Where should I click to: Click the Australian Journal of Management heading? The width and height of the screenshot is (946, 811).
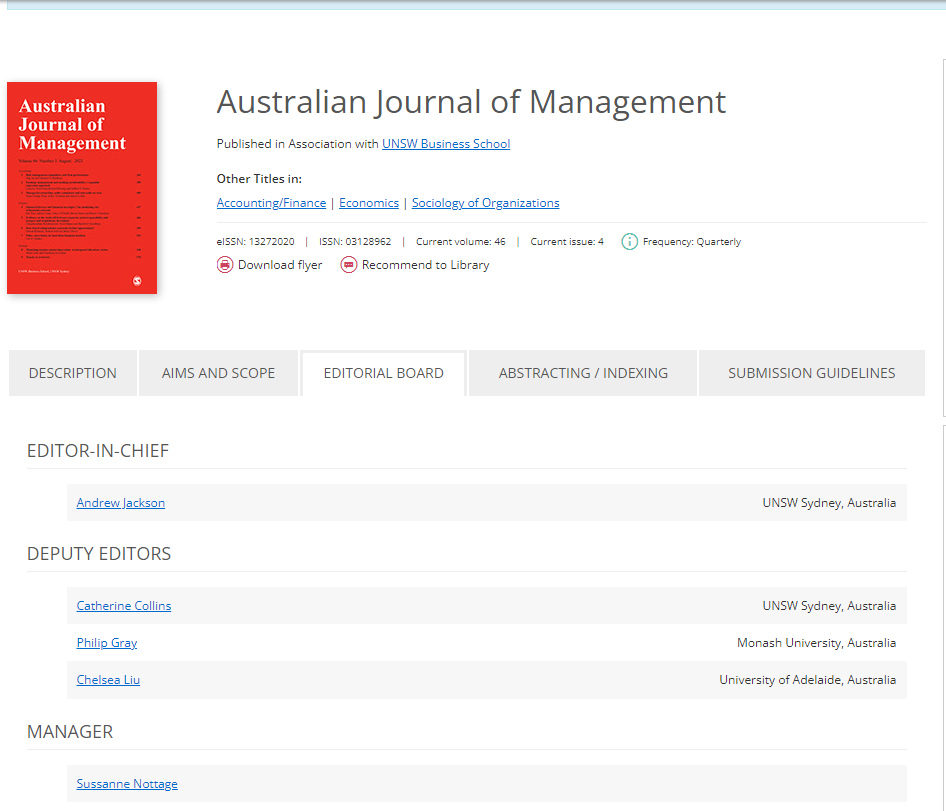[471, 102]
